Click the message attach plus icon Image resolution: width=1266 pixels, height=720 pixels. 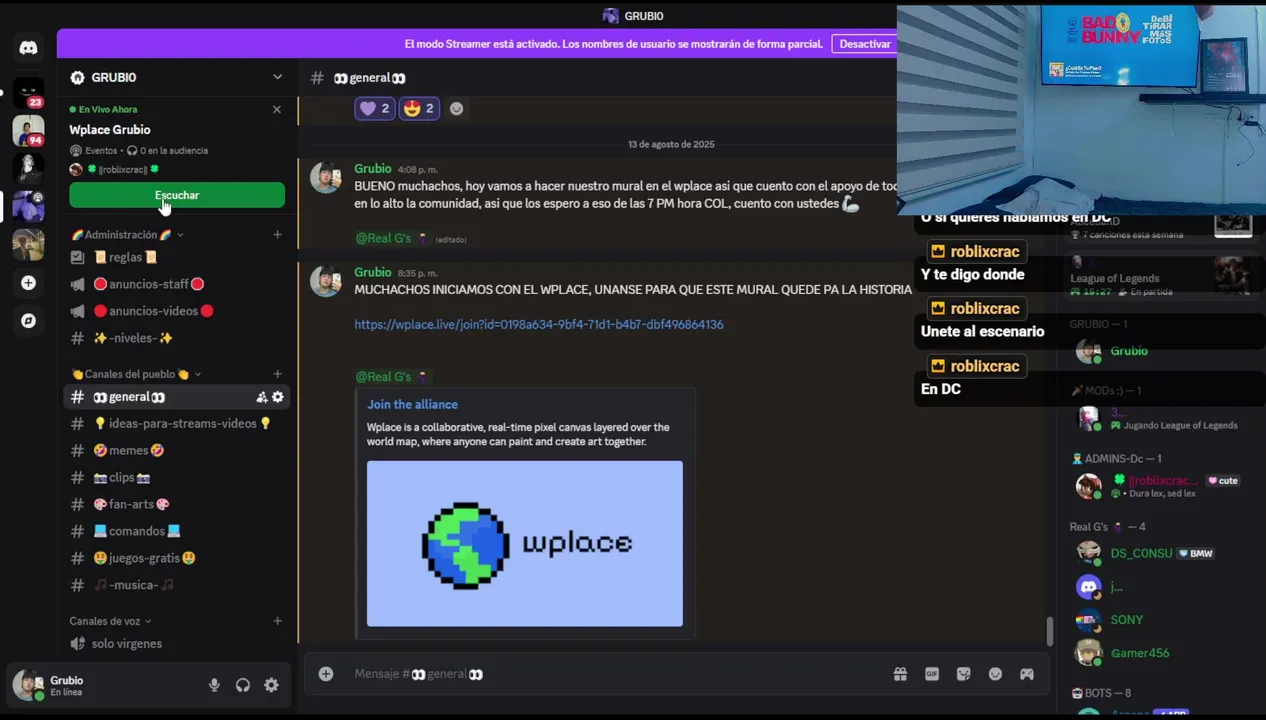click(x=326, y=674)
